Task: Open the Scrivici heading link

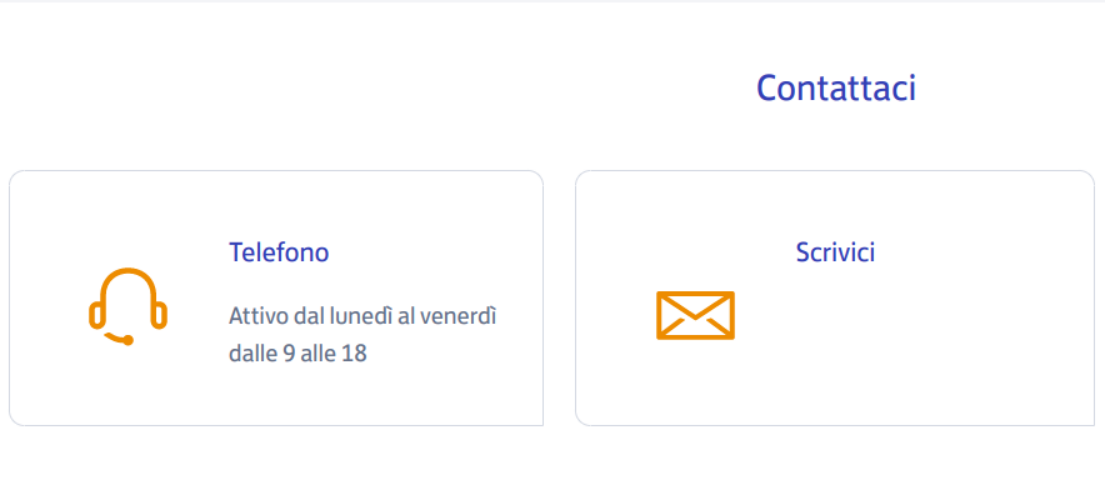Action: 835,252
